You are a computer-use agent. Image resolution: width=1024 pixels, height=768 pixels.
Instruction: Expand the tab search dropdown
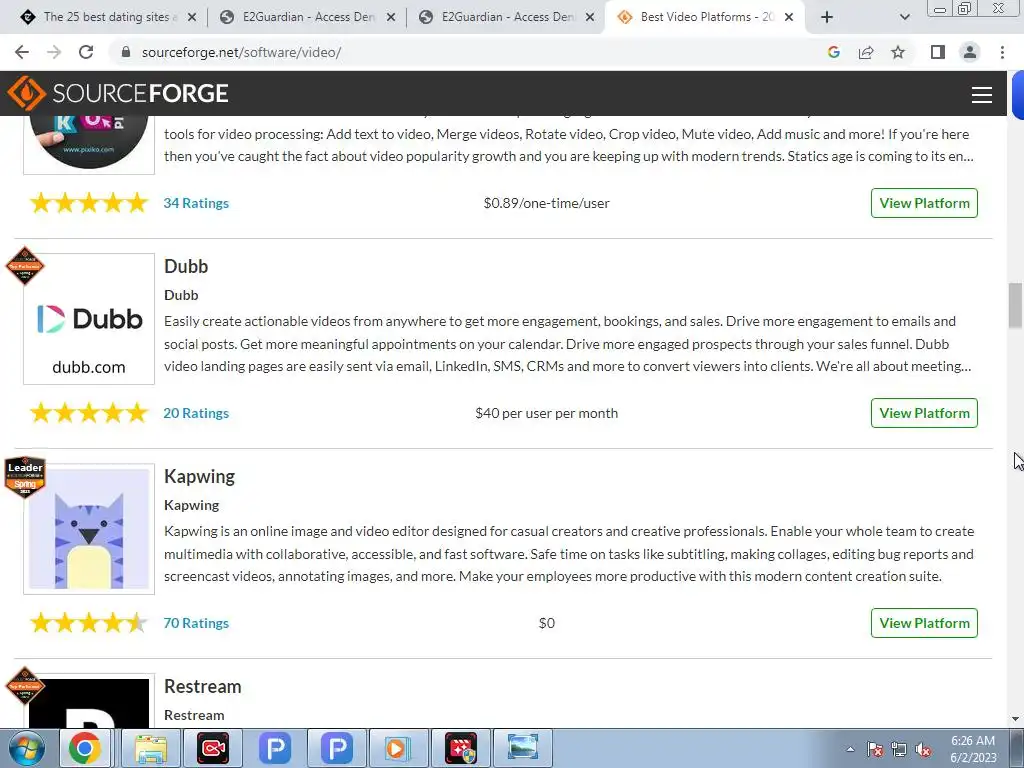904,17
